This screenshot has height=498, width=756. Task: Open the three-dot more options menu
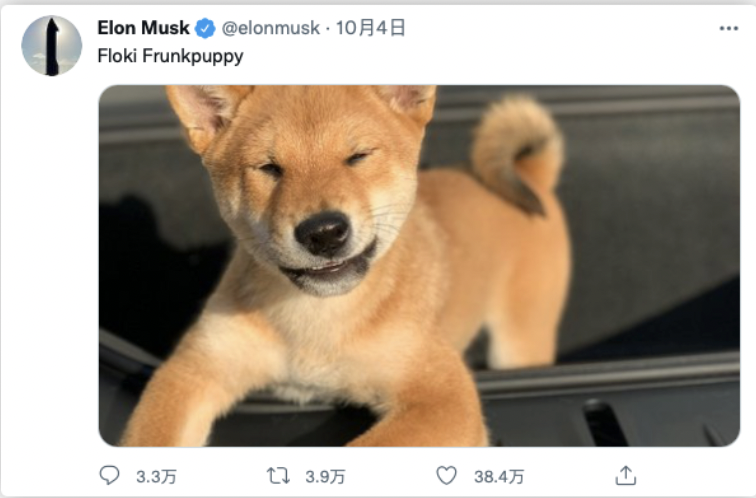[x=729, y=28]
